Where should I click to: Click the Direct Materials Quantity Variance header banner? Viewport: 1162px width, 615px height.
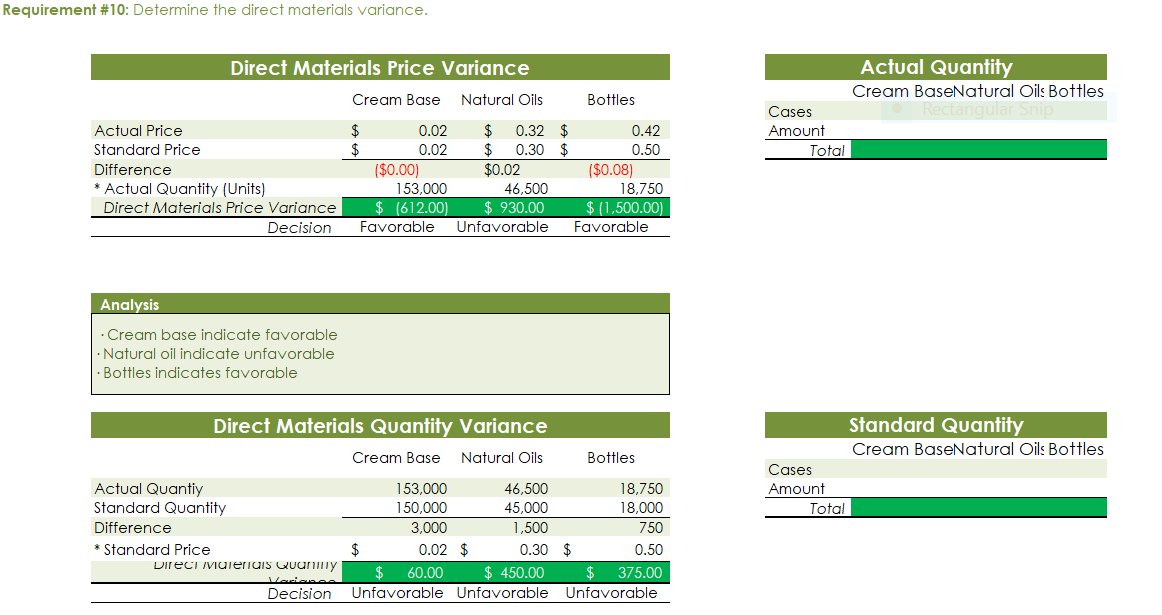click(380, 425)
